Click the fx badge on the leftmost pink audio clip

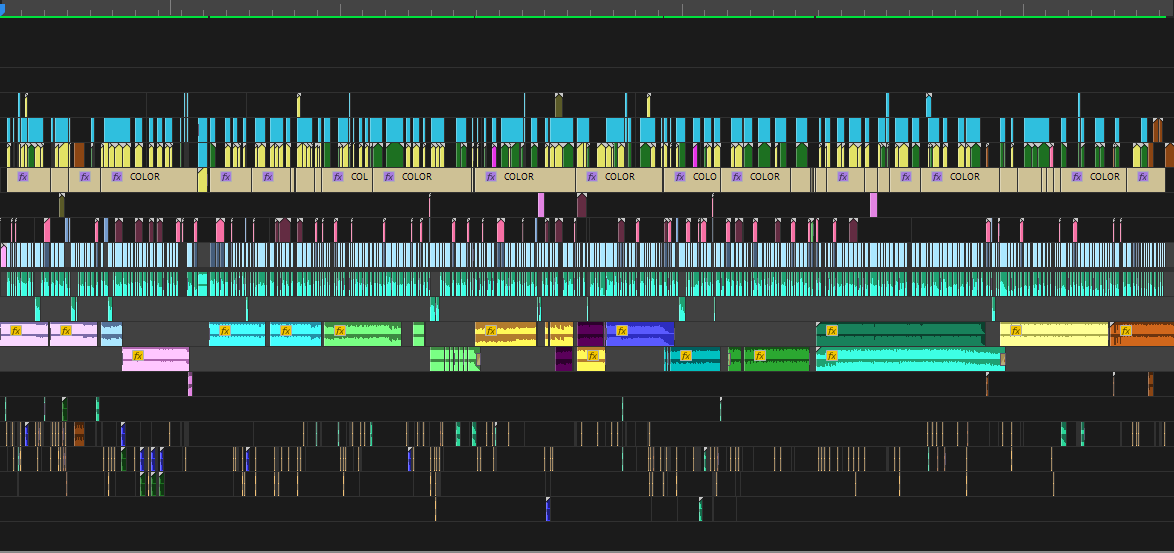pyautogui.click(x=15, y=331)
